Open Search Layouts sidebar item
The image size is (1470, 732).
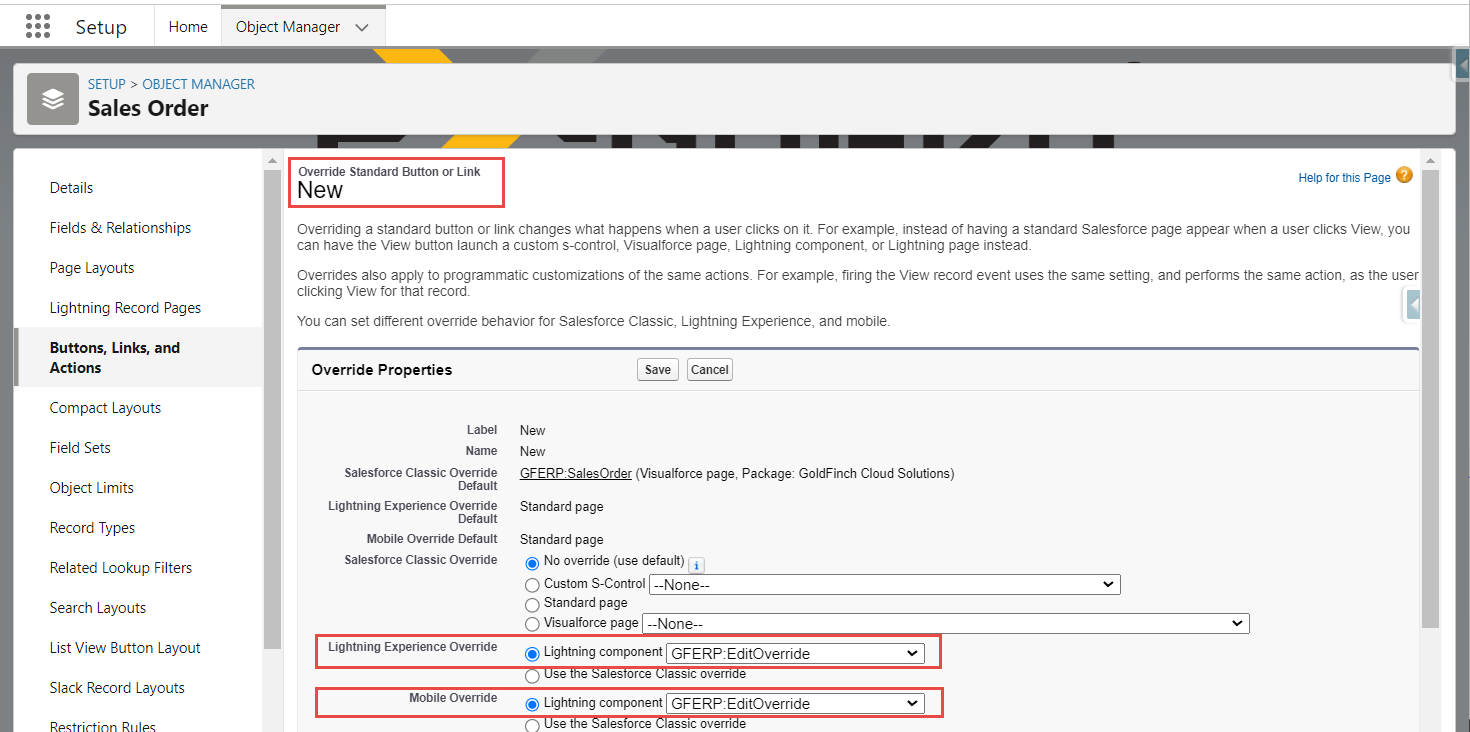(98, 608)
